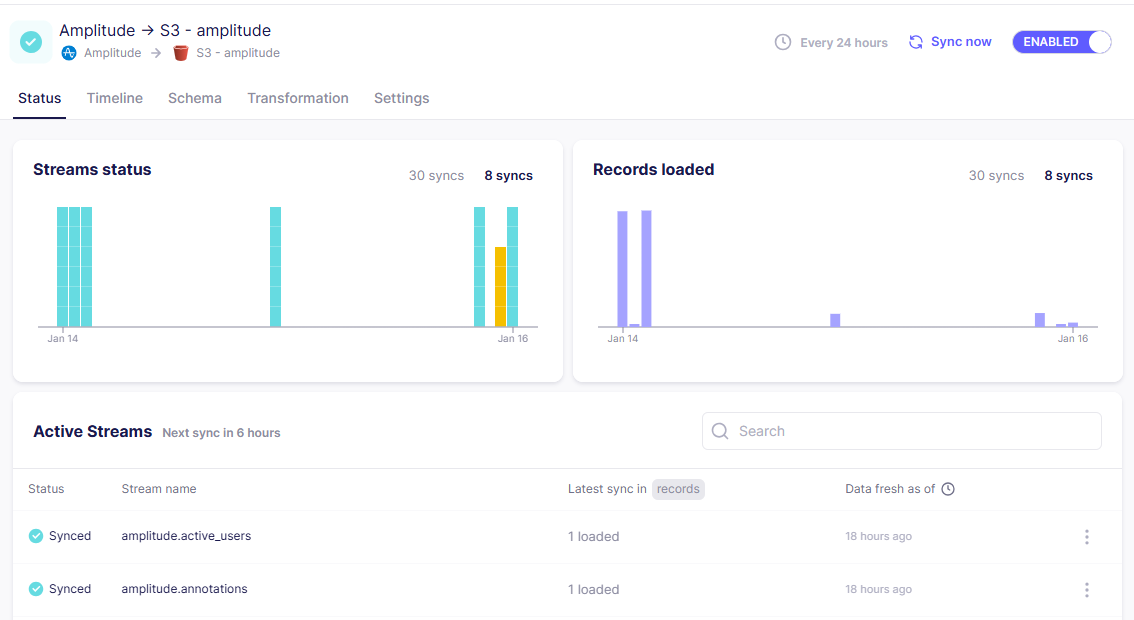The width and height of the screenshot is (1134, 620).
Task: Disable the ENABLED connection toggle
Action: (1062, 42)
